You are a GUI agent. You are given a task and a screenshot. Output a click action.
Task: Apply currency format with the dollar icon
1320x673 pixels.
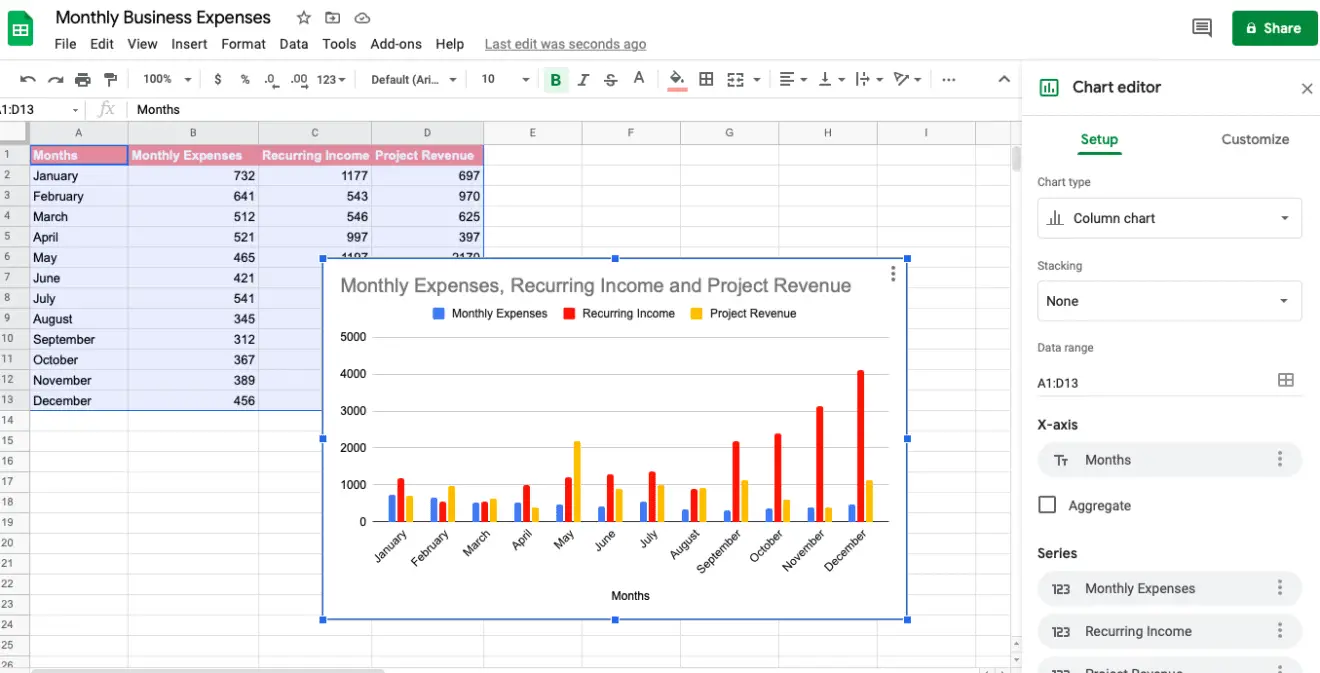click(x=217, y=78)
